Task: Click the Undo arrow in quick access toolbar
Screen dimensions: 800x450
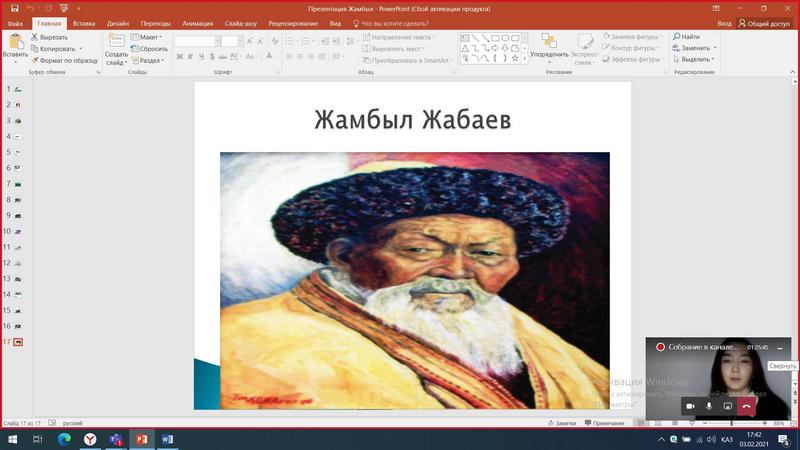Action: click(x=31, y=8)
